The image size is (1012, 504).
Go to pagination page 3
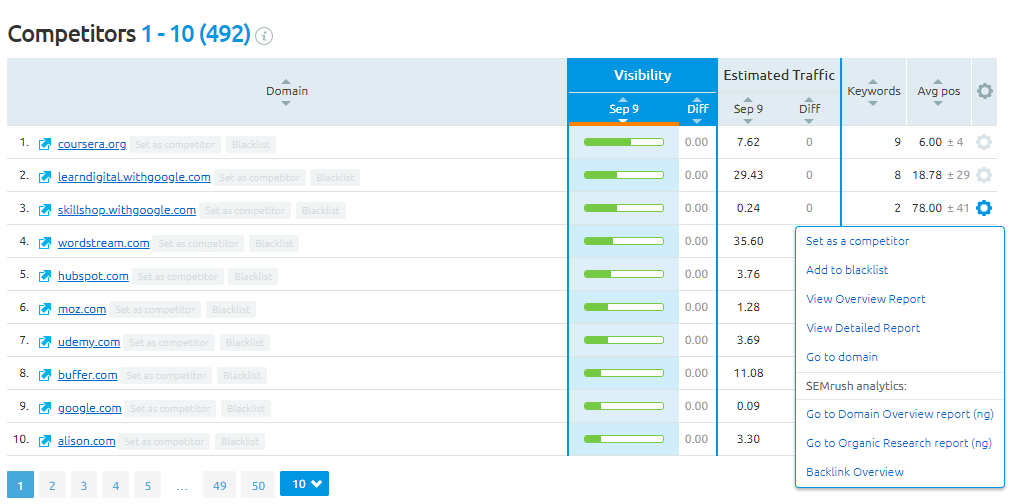[x=84, y=485]
